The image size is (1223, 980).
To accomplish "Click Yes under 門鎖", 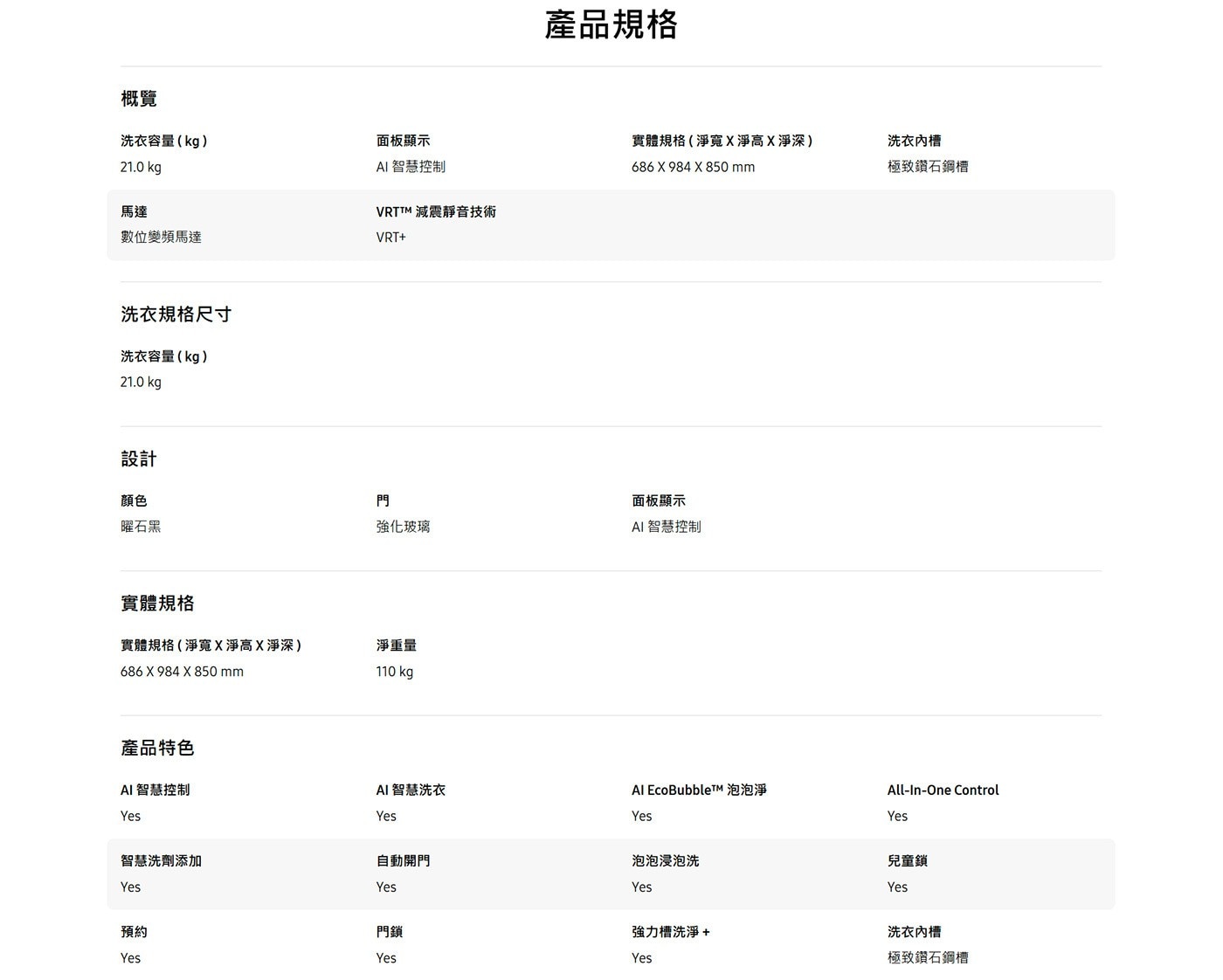I will coord(386,958).
